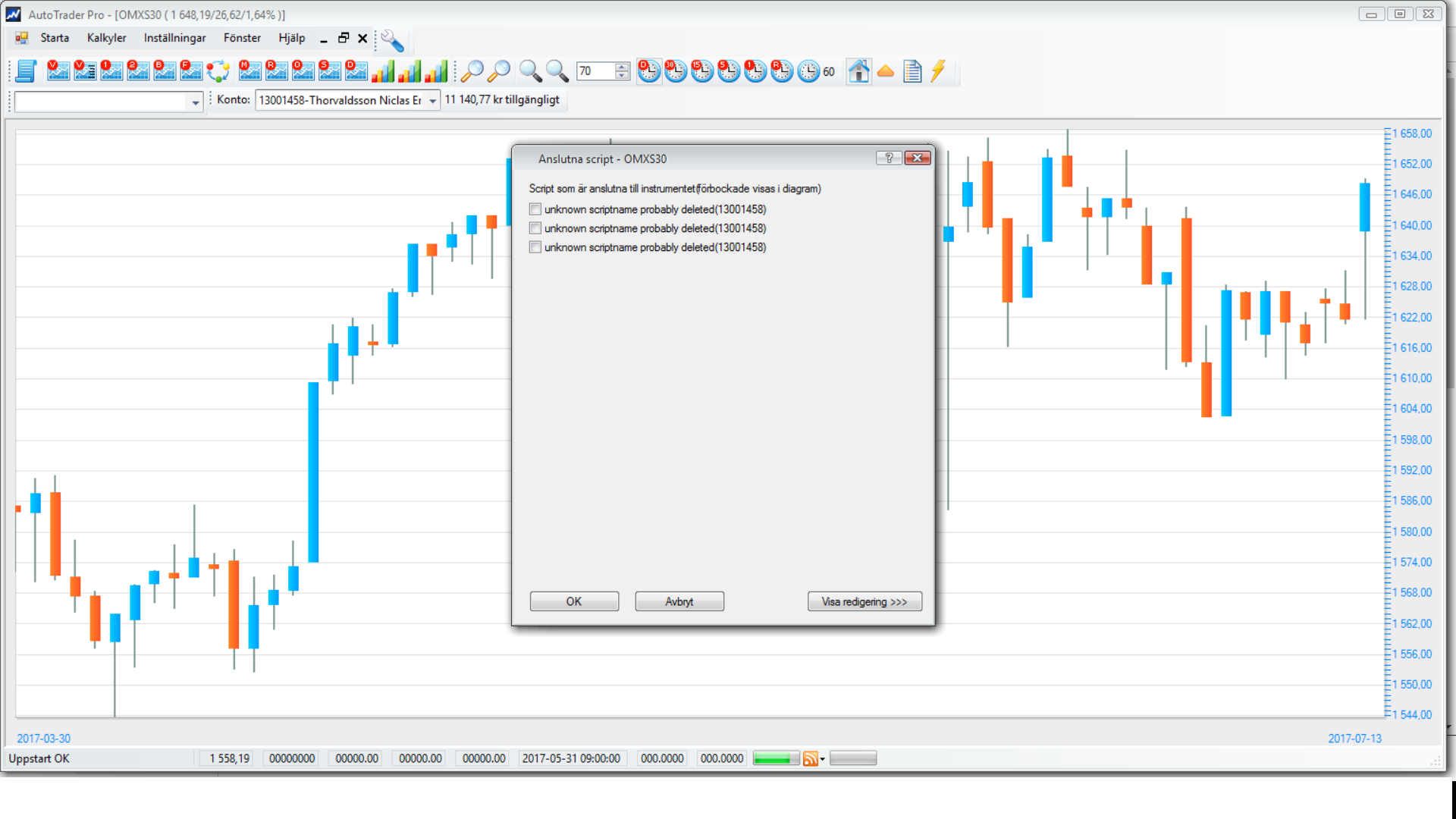Screen dimensions: 1456x819
Task: Click the Visa redigering >>> button
Action: click(x=864, y=601)
